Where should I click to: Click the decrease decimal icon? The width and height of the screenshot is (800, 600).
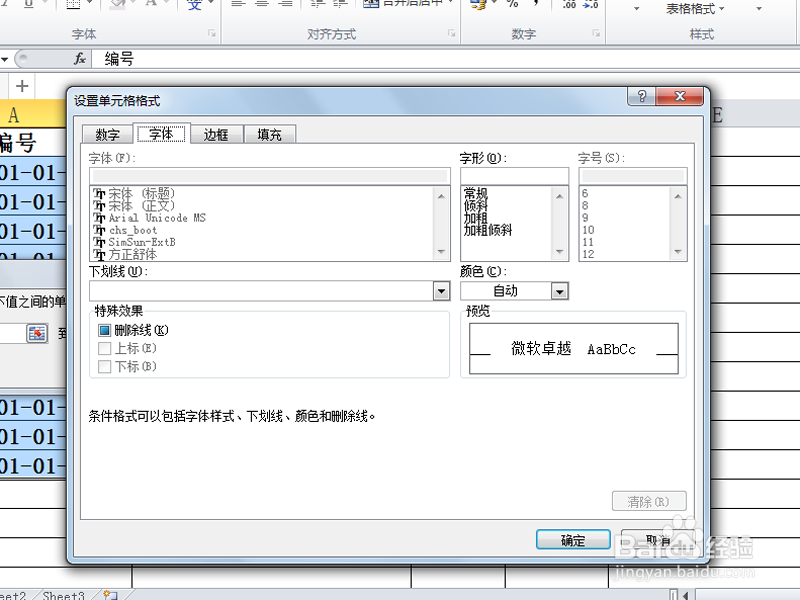pos(591,4)
